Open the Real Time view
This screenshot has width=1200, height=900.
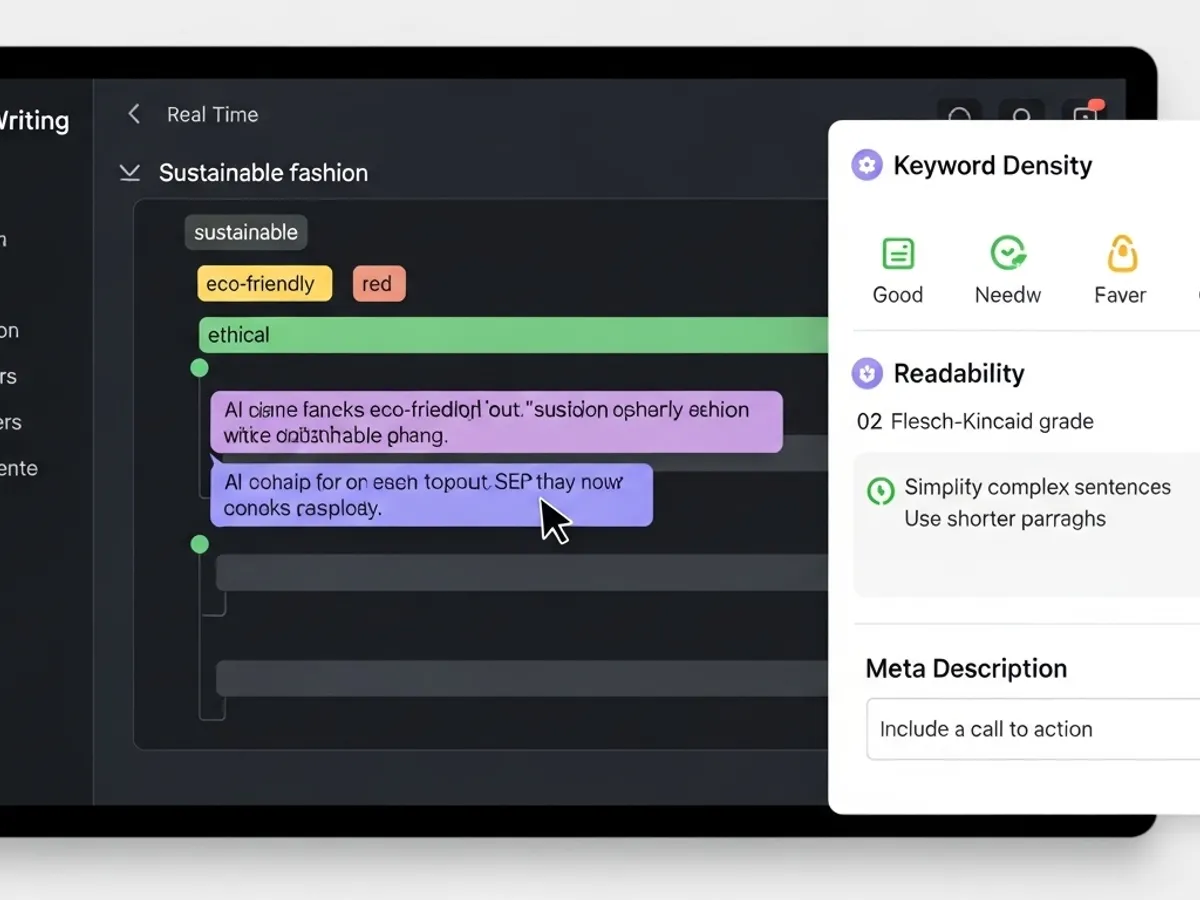[212, 114]
